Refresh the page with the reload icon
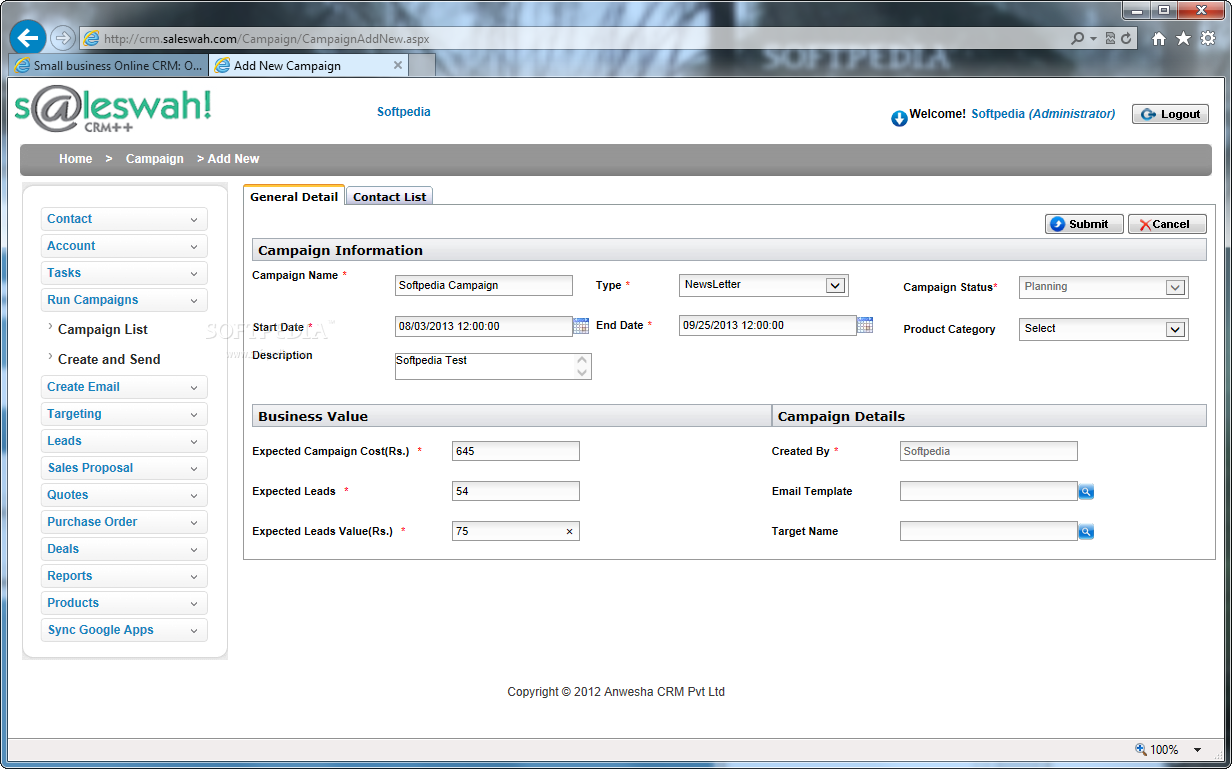This screenshot has height=769, width=1232. 1127,39
